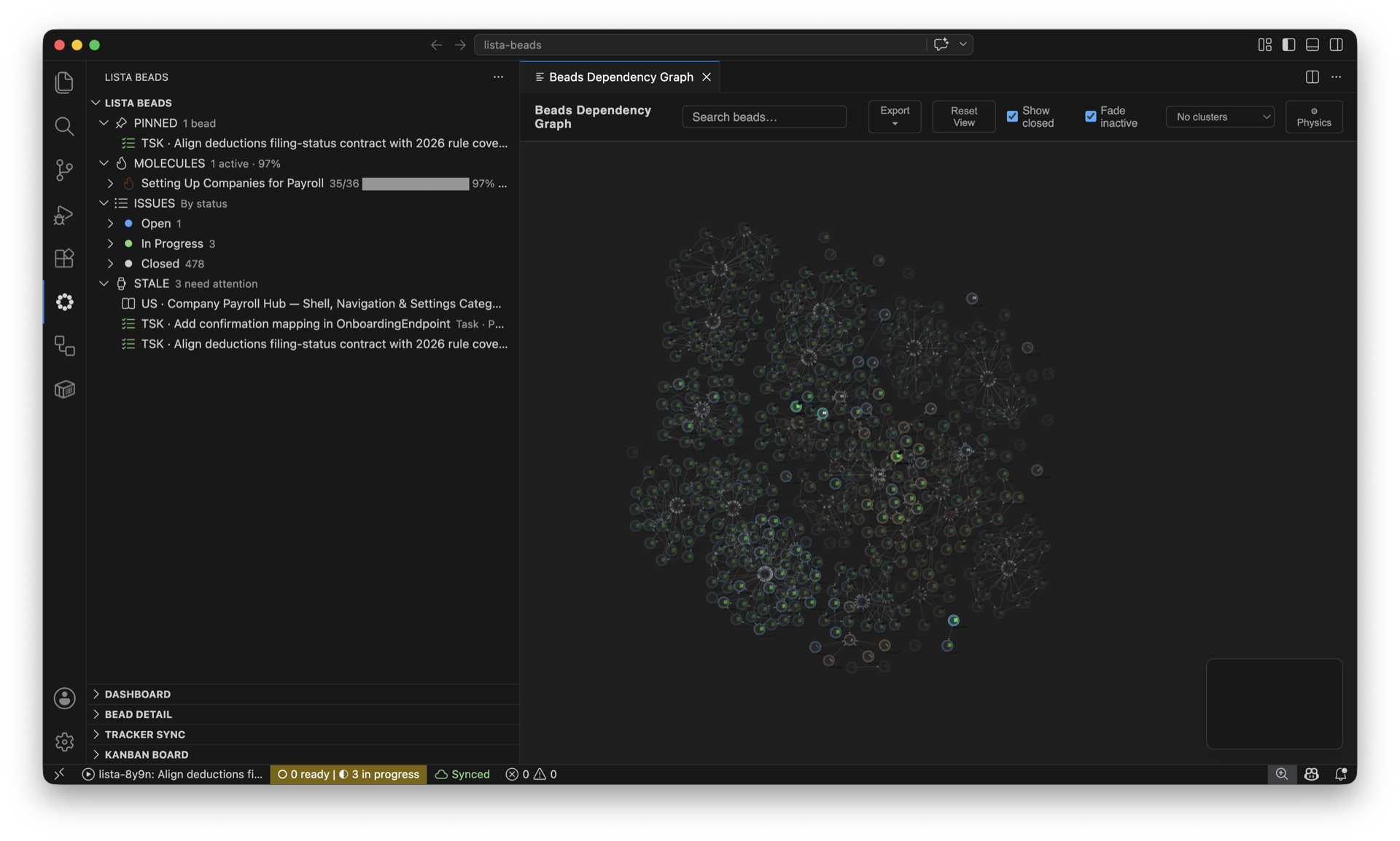Expand the Closed issues list

pos(110,263)
